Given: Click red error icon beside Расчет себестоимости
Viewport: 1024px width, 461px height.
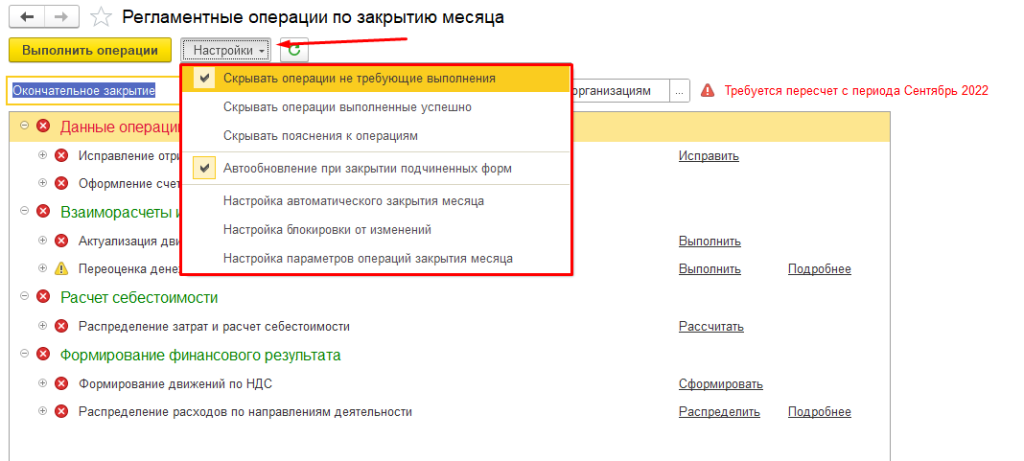Looking at the screenshot, I should tap(43, 297).
